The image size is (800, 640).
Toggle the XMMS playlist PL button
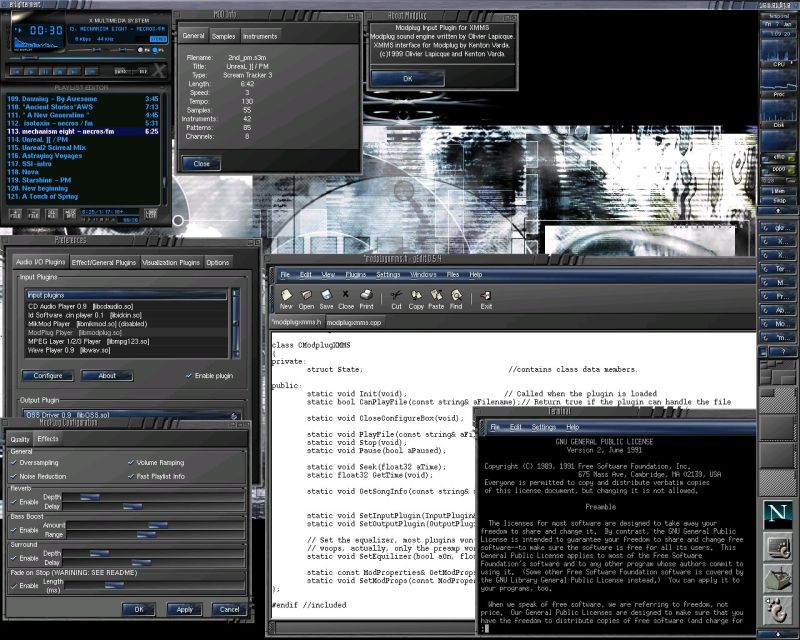(x=158, y=50)
